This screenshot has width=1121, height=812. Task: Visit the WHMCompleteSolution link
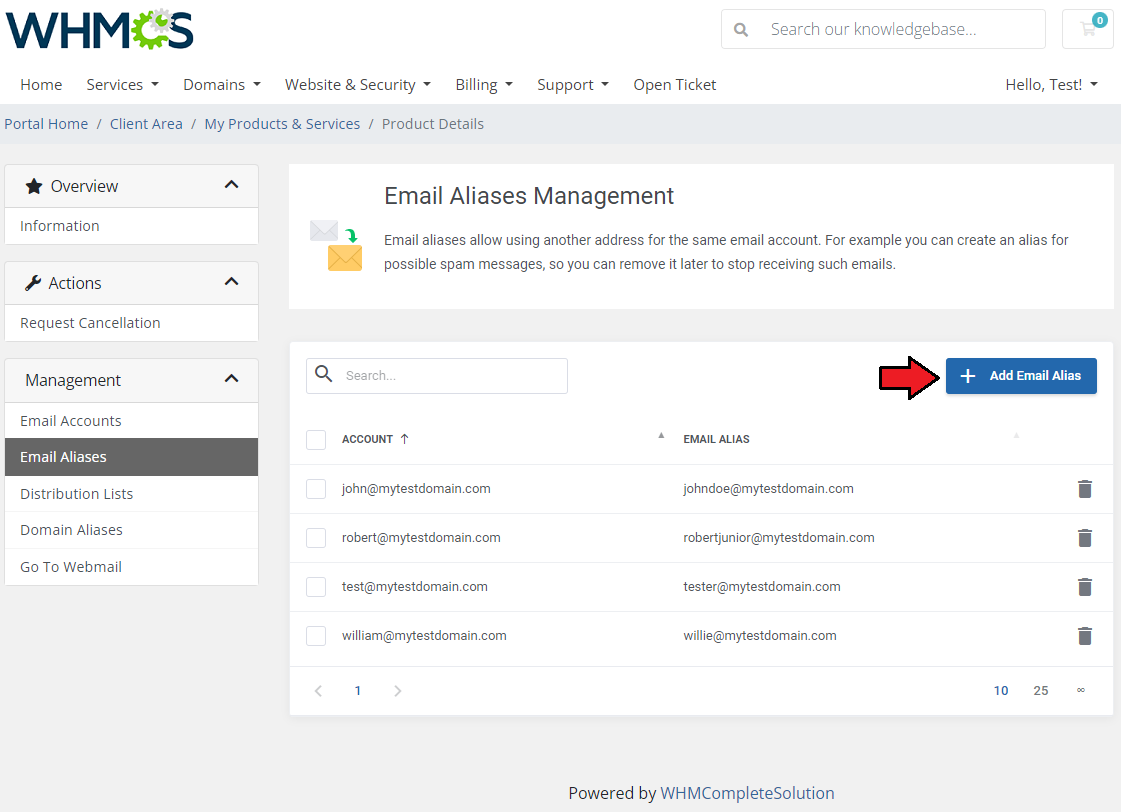pyautogui.click(x=747, y=793)
